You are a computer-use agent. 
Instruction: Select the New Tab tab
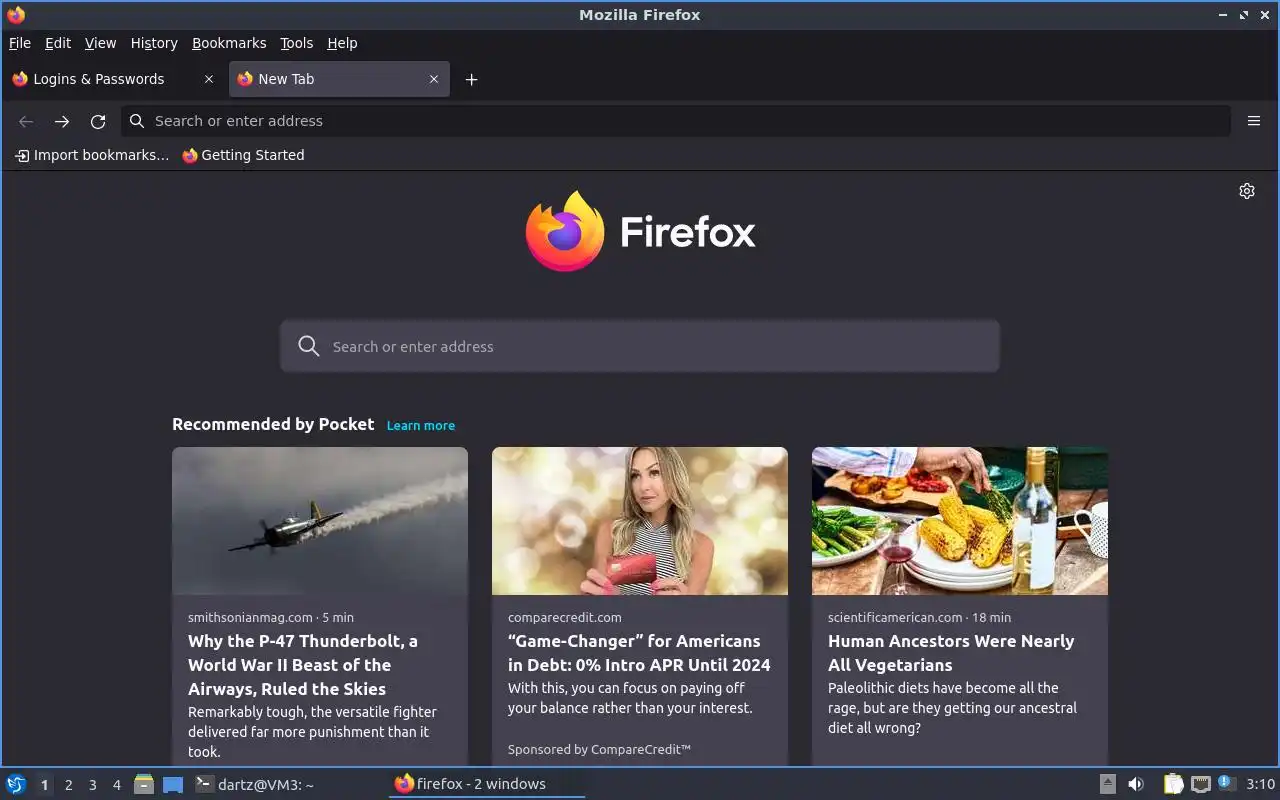[x=340, y=79]
